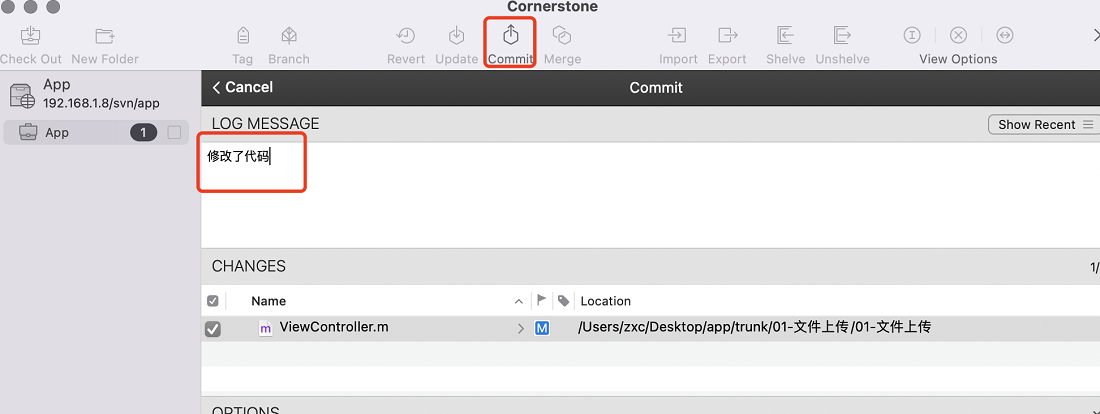Toggle the select-all checkbox in Changes header
The width and height of the screenshot is (1100, 414).
click(x=213, y=301)
